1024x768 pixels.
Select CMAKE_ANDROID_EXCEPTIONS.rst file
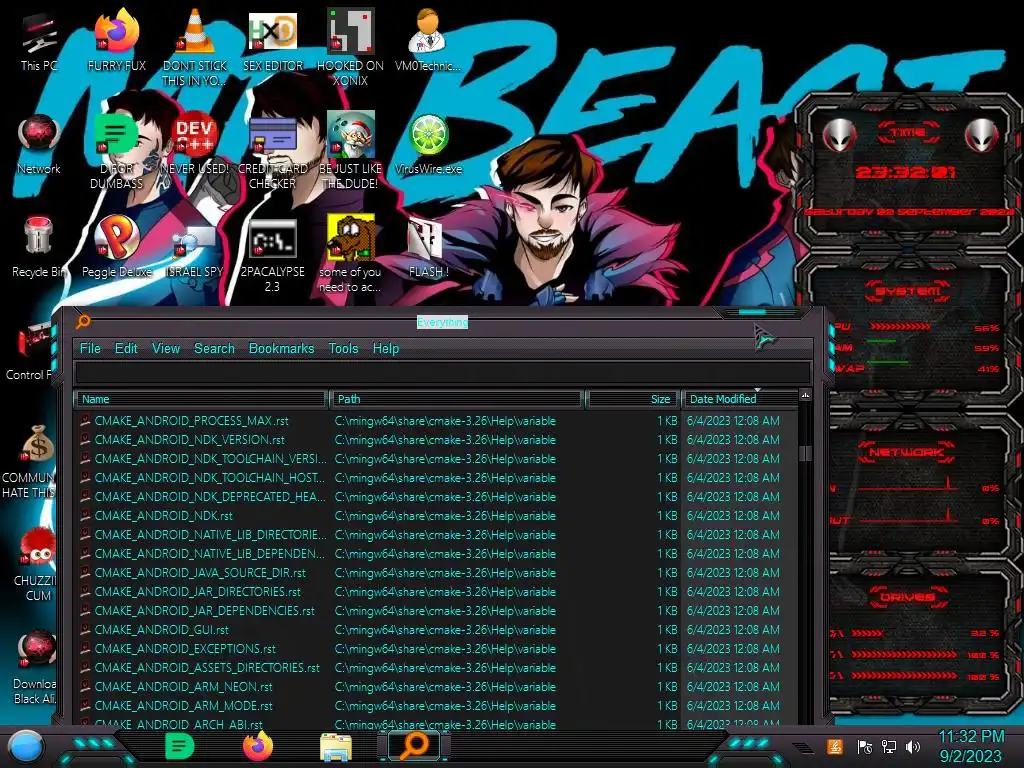pyautogui.click(x=185, y=648)
